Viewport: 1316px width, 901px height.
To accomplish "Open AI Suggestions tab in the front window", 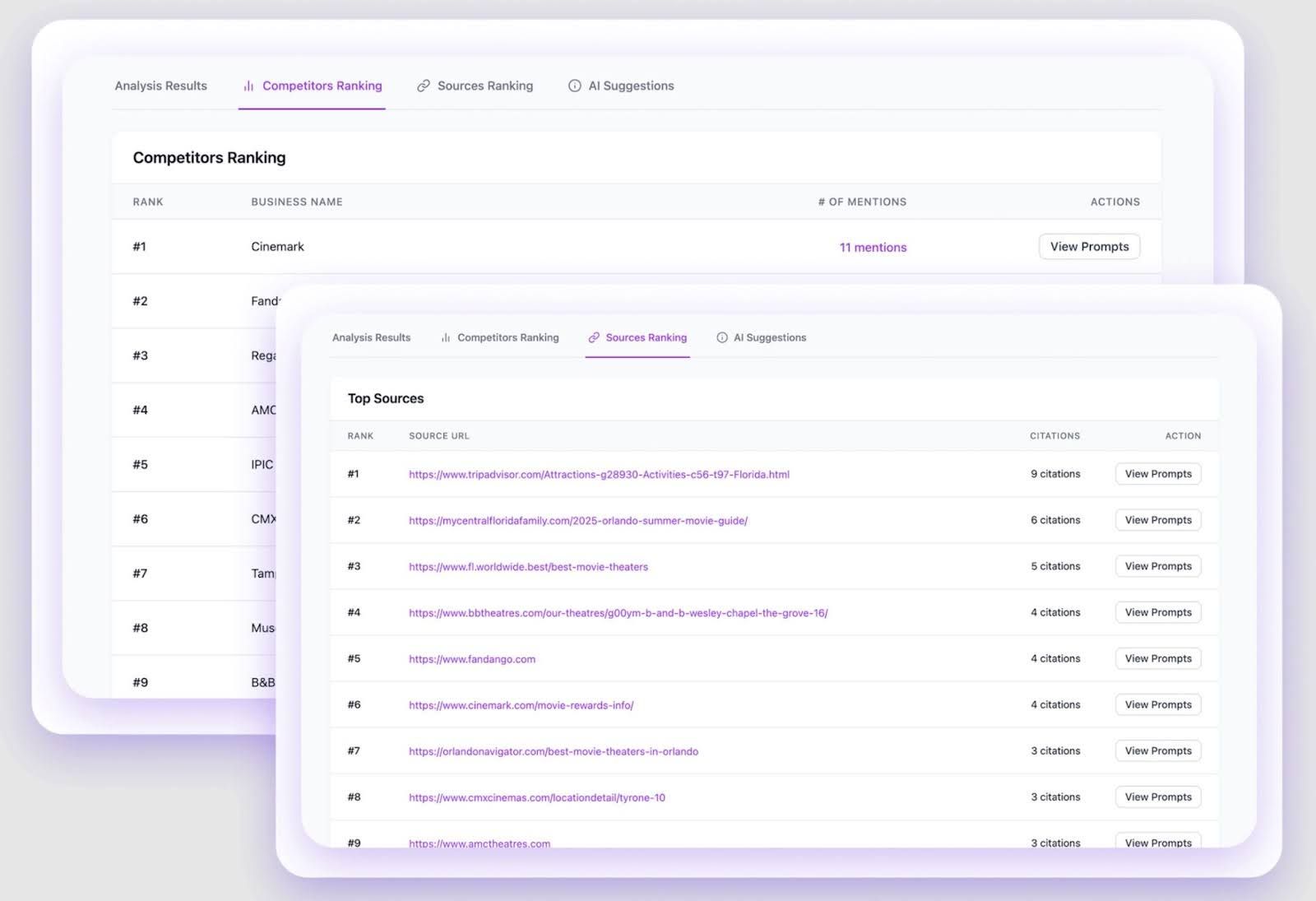I will [762, 337].
